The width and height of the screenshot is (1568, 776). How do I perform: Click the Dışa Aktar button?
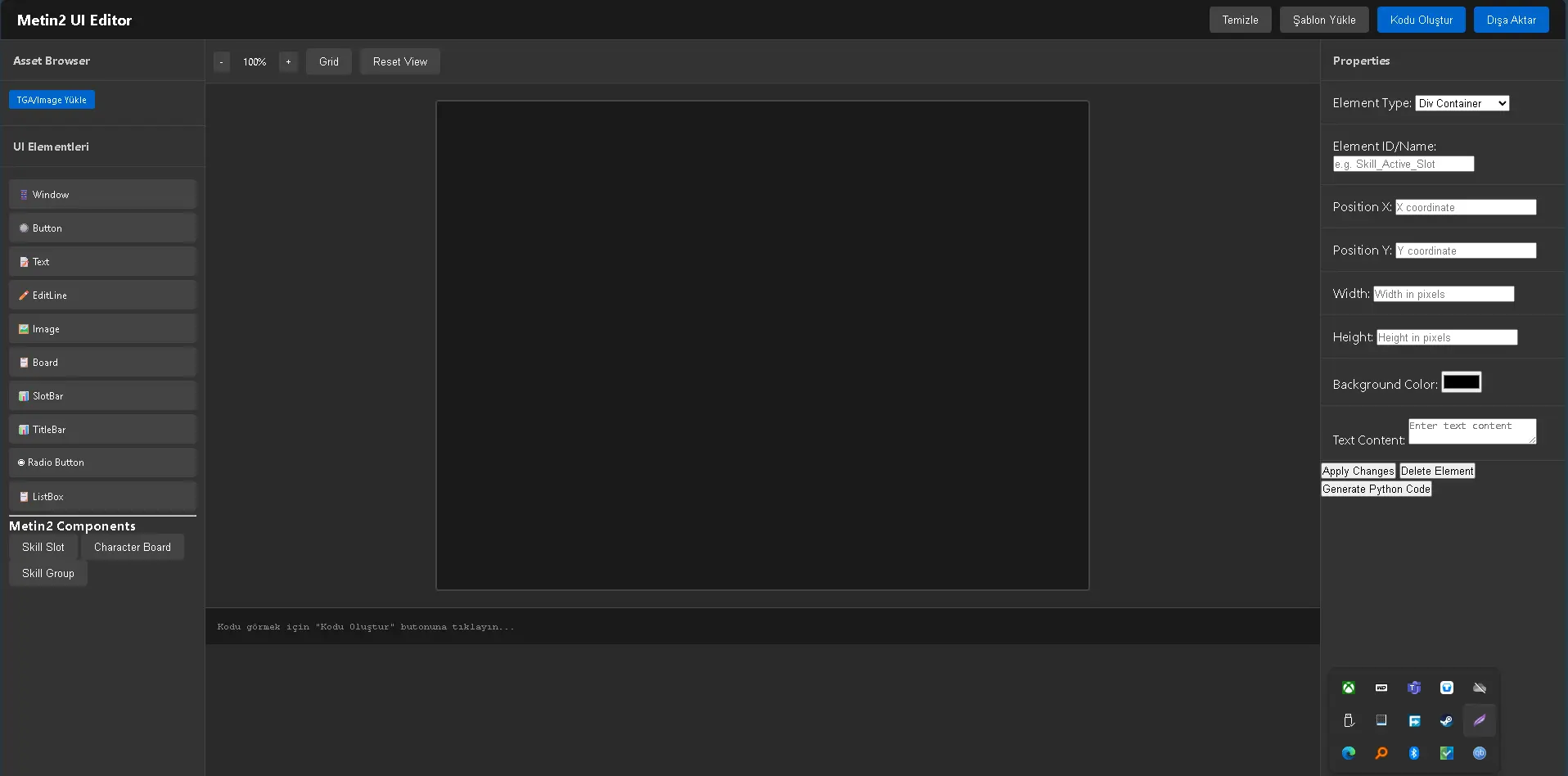tap(1511, 20)
